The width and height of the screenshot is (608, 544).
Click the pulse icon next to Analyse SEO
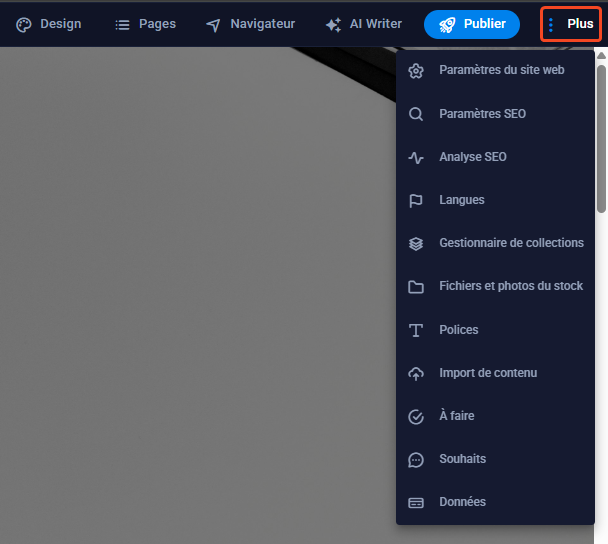416,157
